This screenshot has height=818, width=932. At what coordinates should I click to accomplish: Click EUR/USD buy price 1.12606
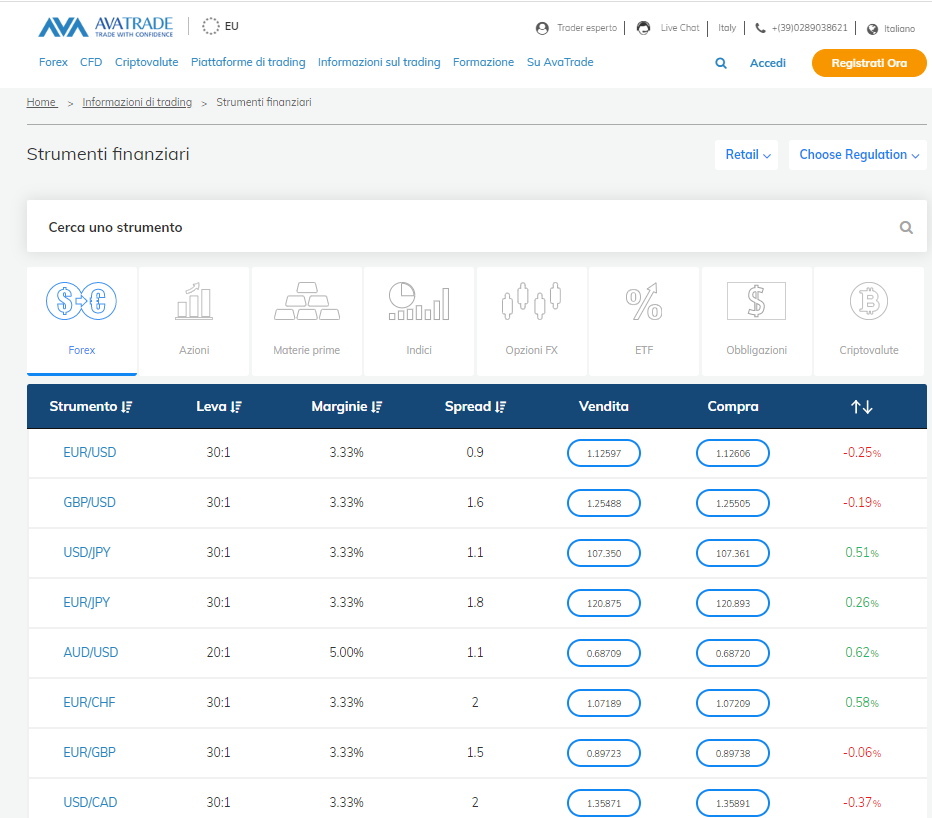point(733,453)
